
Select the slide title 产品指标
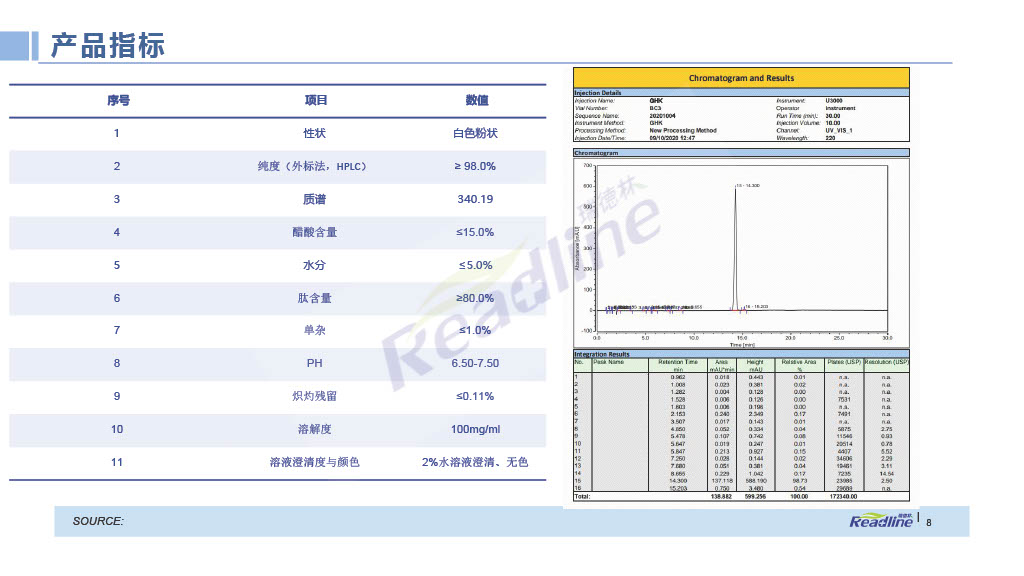[x=108, y=46]
